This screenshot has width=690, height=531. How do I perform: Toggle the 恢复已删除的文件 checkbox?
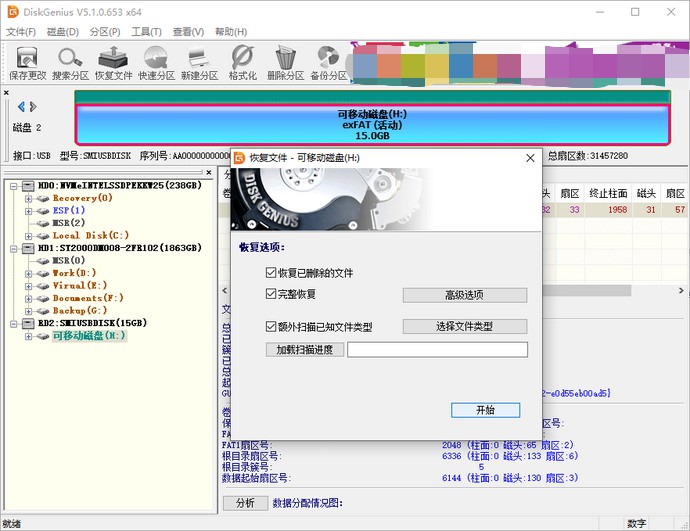pyautogui.click(x=271, y=273)
